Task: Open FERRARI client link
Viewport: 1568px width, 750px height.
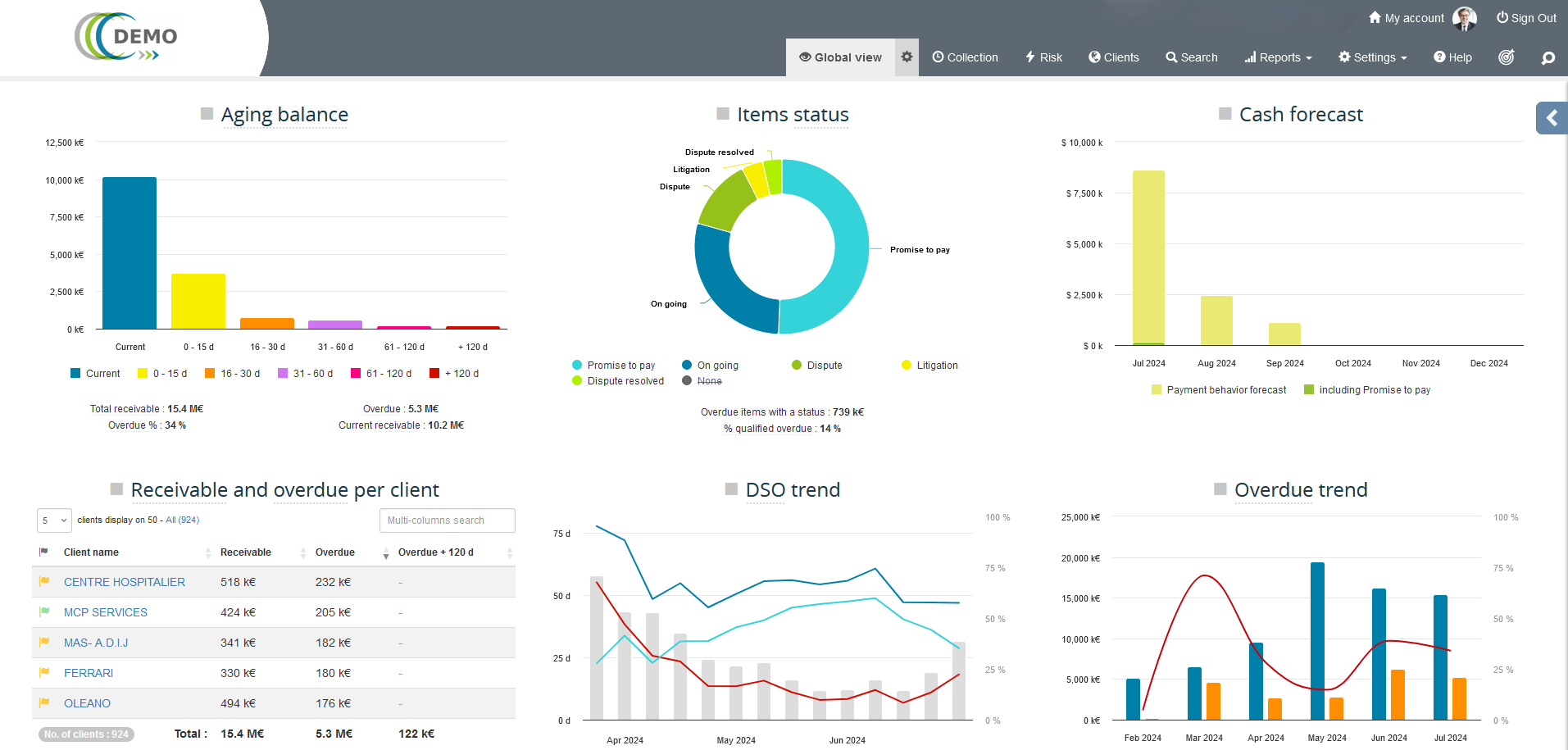Action: [89, 673]
